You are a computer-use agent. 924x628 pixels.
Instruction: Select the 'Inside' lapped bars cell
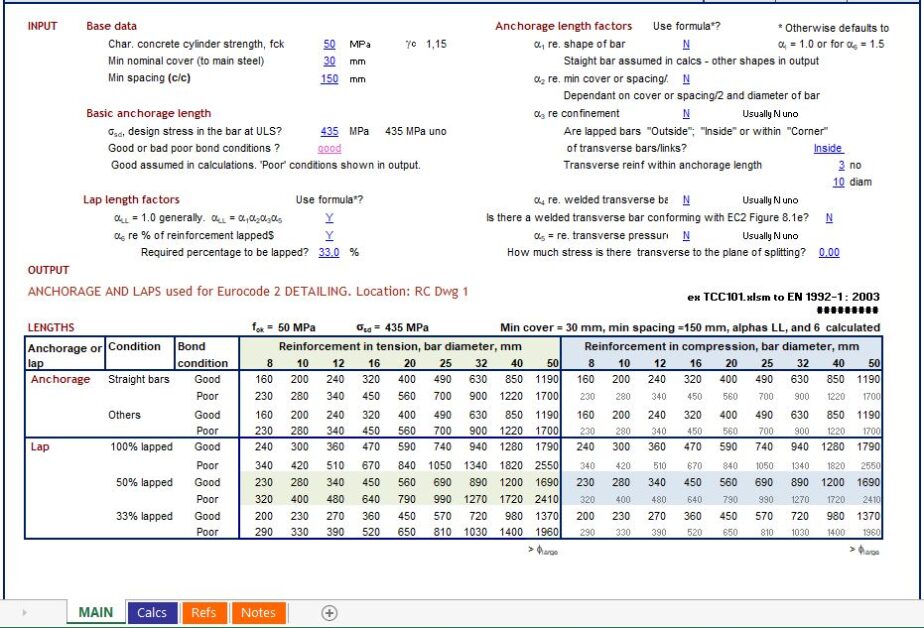[x=828, y=148]
